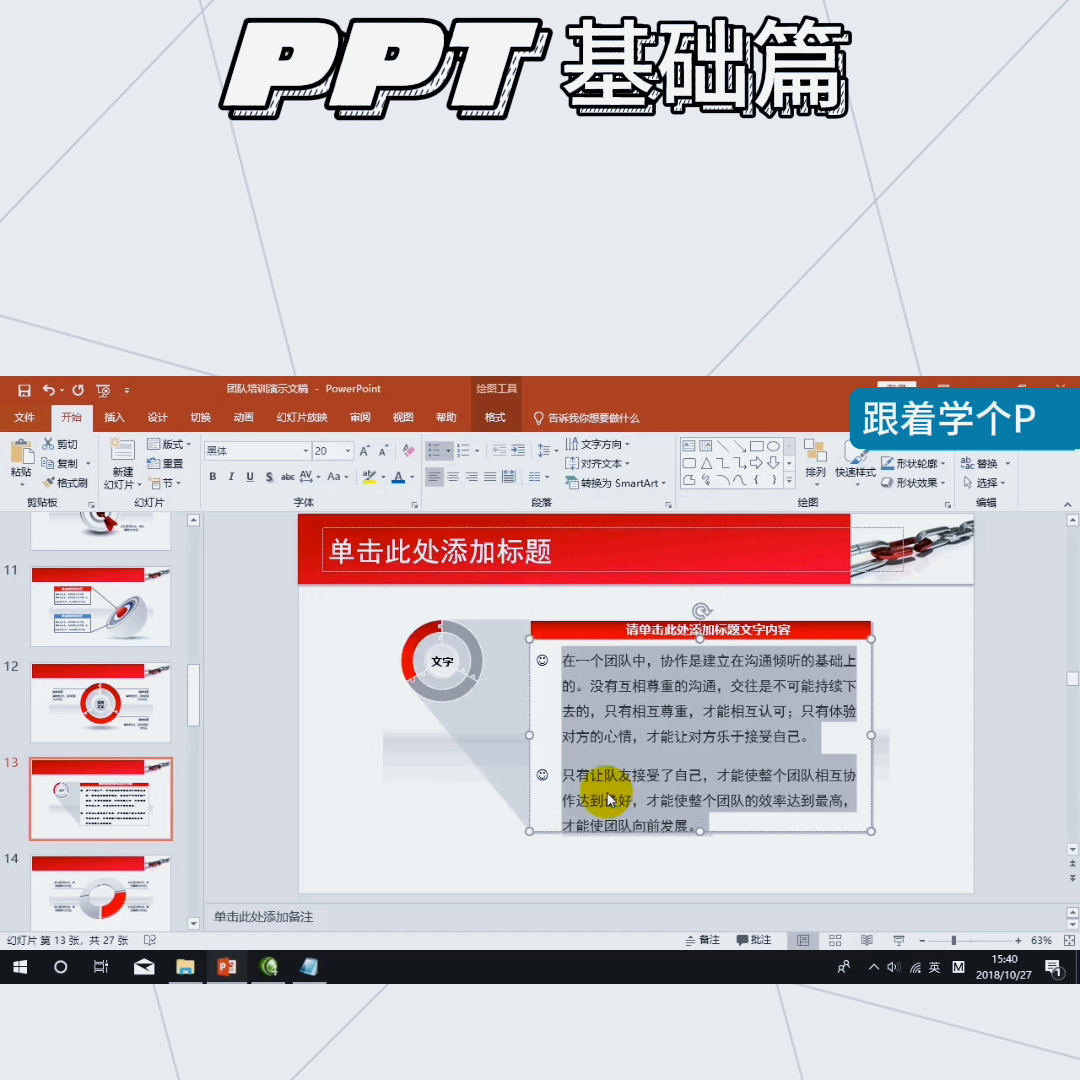This screenshot has width=1080, height=1080.
Task: Toggle Underline formatting
Action: tap(250, 477)
